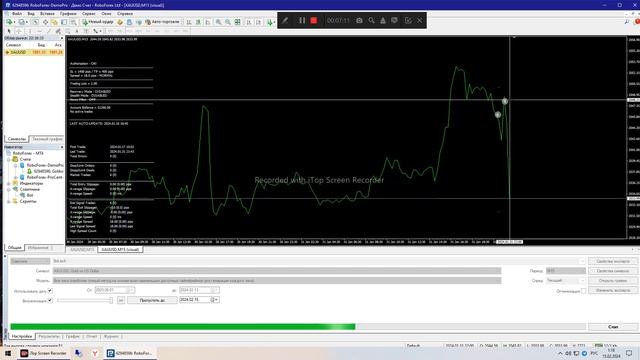
Task: Open the От date picker dropdown
Action: click(x=131, y=290)
